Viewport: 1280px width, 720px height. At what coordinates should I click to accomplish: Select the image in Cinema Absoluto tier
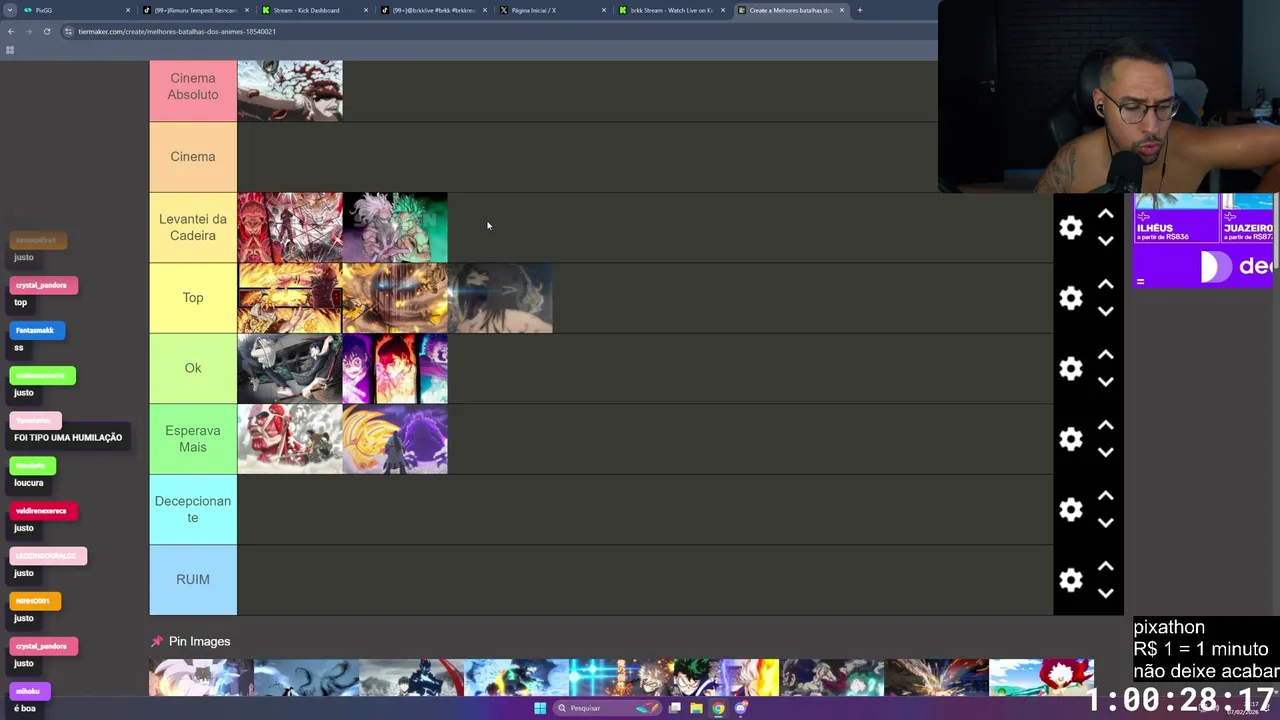(290, 90)
